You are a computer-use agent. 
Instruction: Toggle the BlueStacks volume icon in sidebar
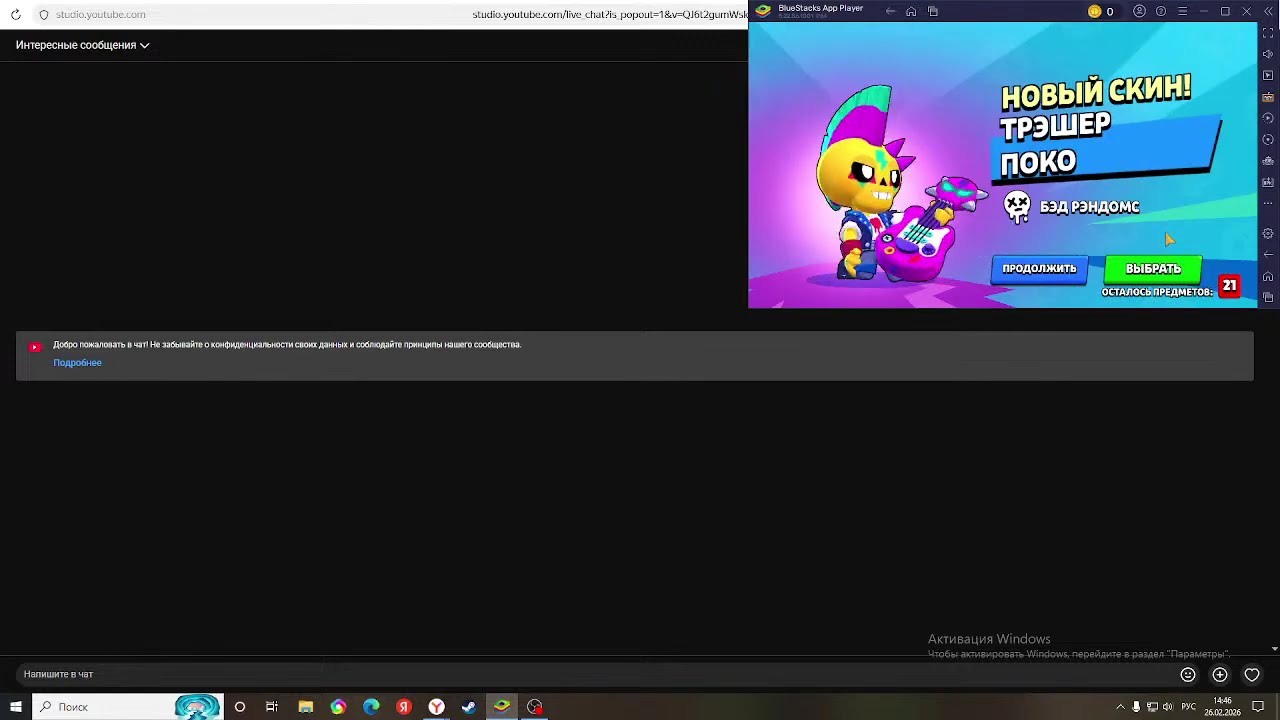(x=1268, y=54)
